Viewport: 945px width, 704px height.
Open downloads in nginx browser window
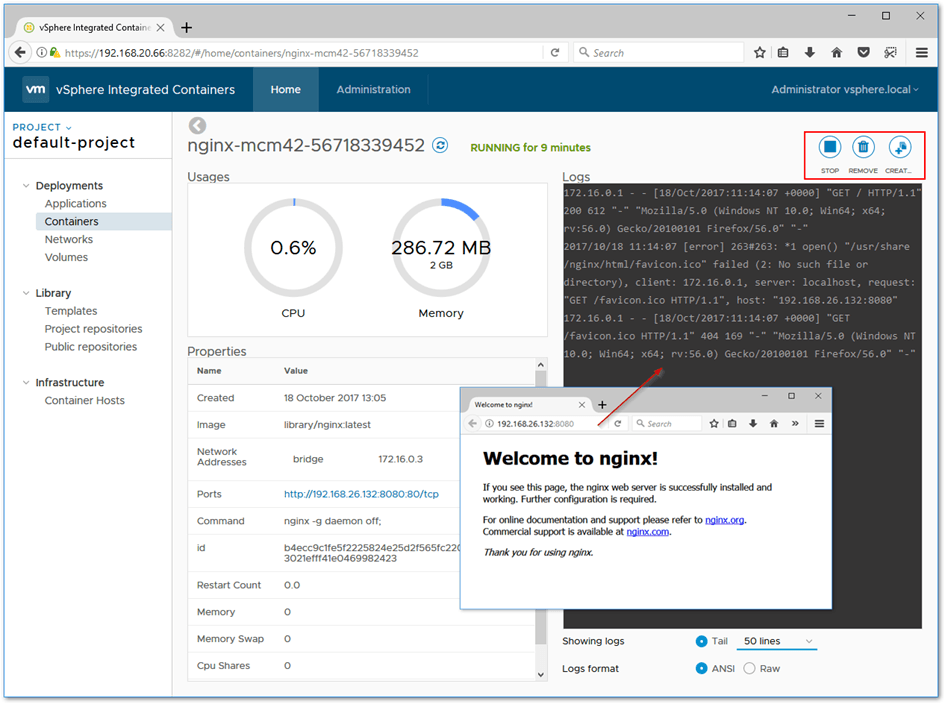click(753, 423)
